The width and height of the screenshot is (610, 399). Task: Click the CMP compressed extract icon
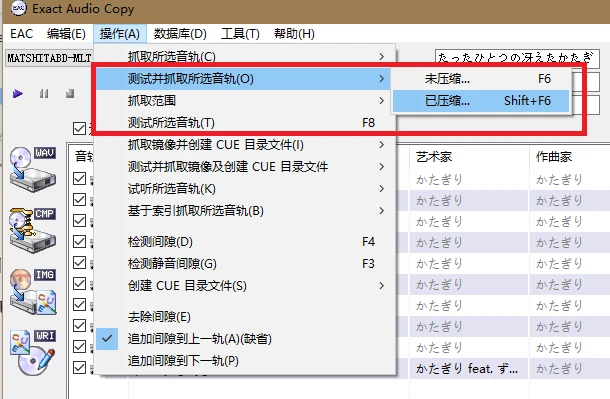click(33, 230)
